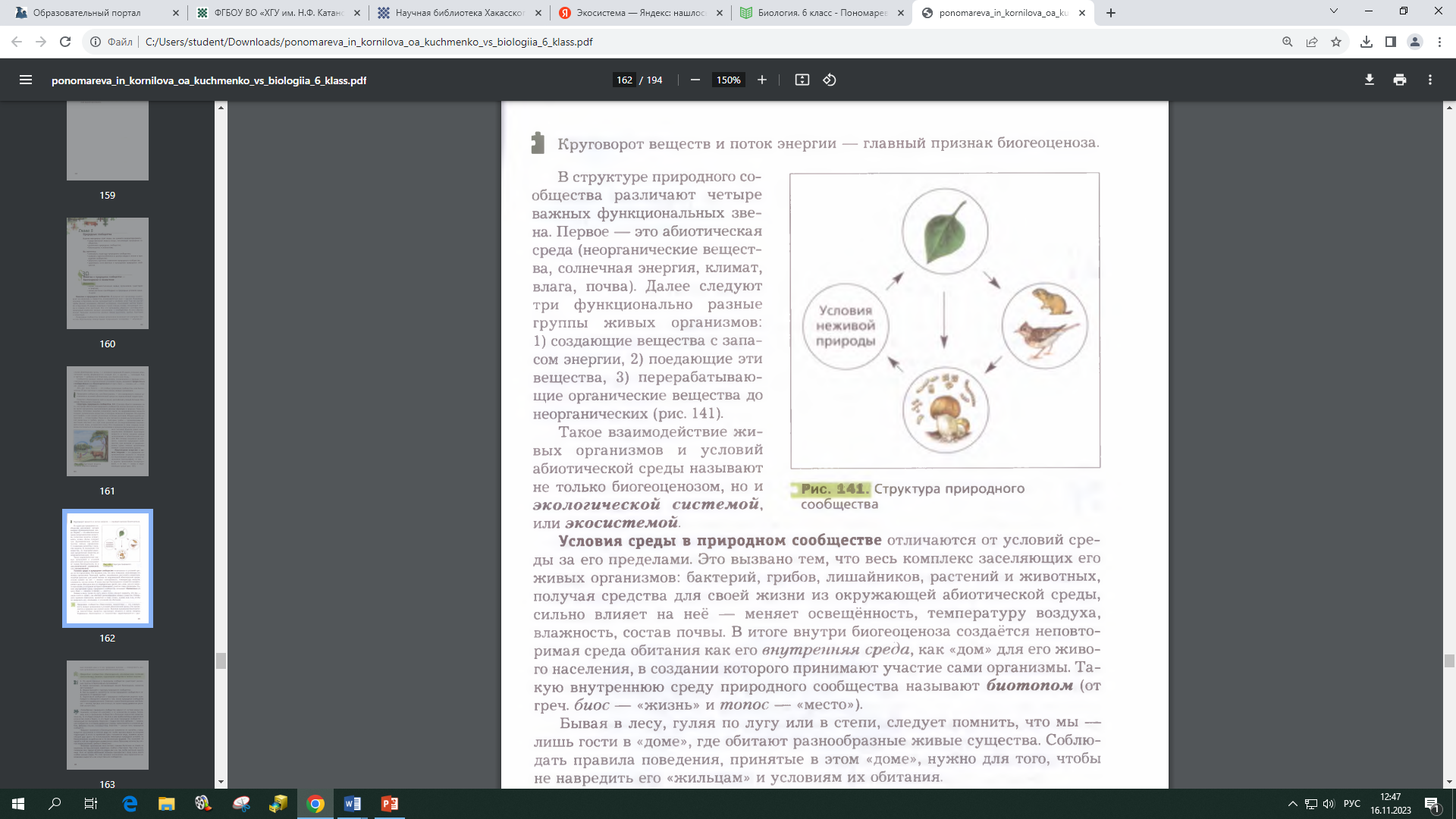
Task: Open Chrome zoom magnifier in address bar
Action: (1288, 42)
